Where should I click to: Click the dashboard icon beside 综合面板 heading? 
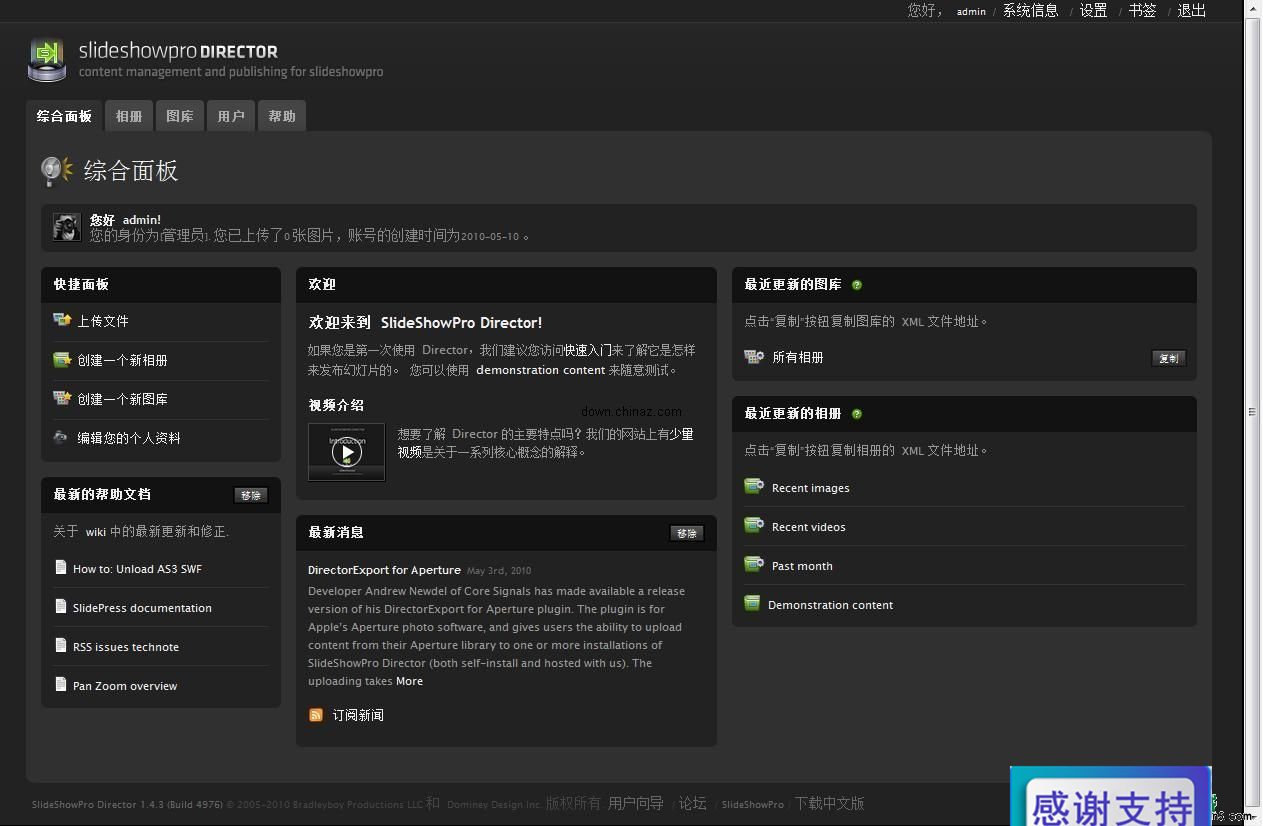point(57,171)
